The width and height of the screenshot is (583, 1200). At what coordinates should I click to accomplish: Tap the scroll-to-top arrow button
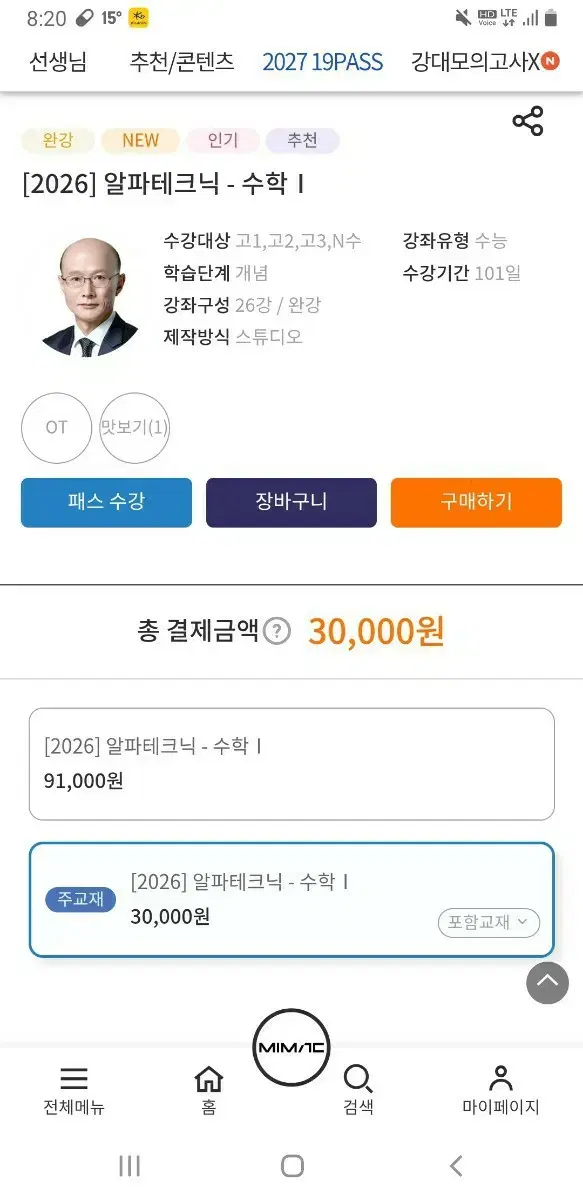pos(547,983)
